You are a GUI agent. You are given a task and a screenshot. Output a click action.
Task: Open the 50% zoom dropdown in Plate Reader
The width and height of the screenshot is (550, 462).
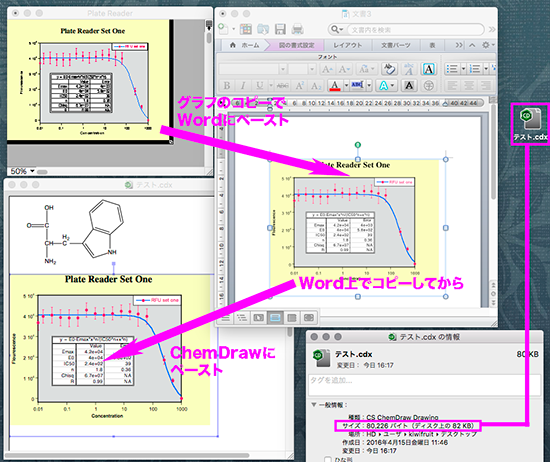(22, 171)
